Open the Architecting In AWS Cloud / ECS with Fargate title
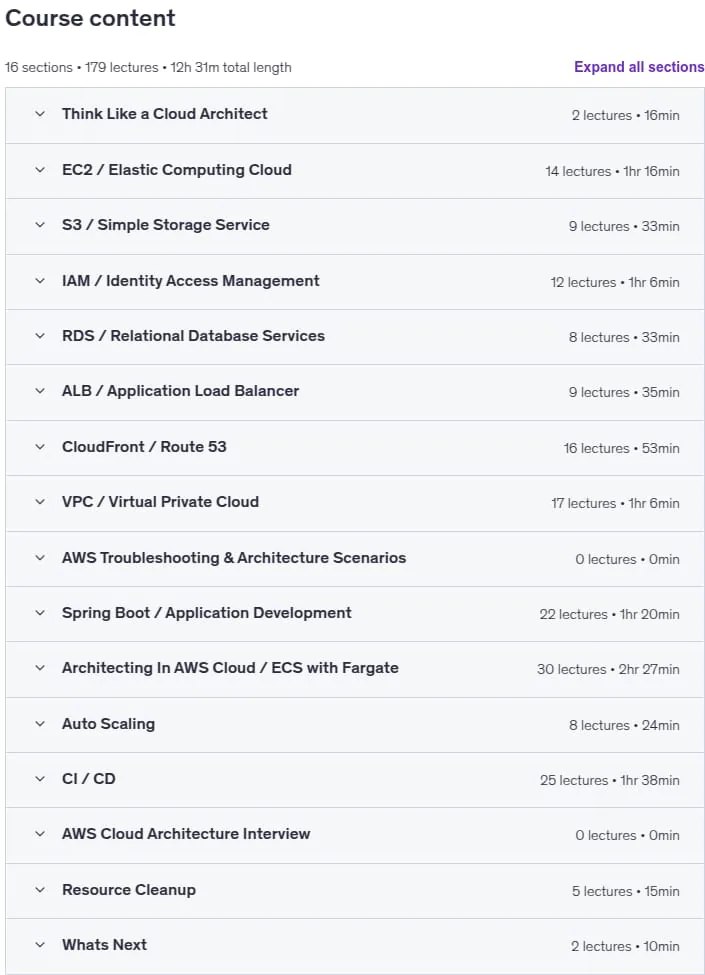The image size is (705, 975). point(230,668)
